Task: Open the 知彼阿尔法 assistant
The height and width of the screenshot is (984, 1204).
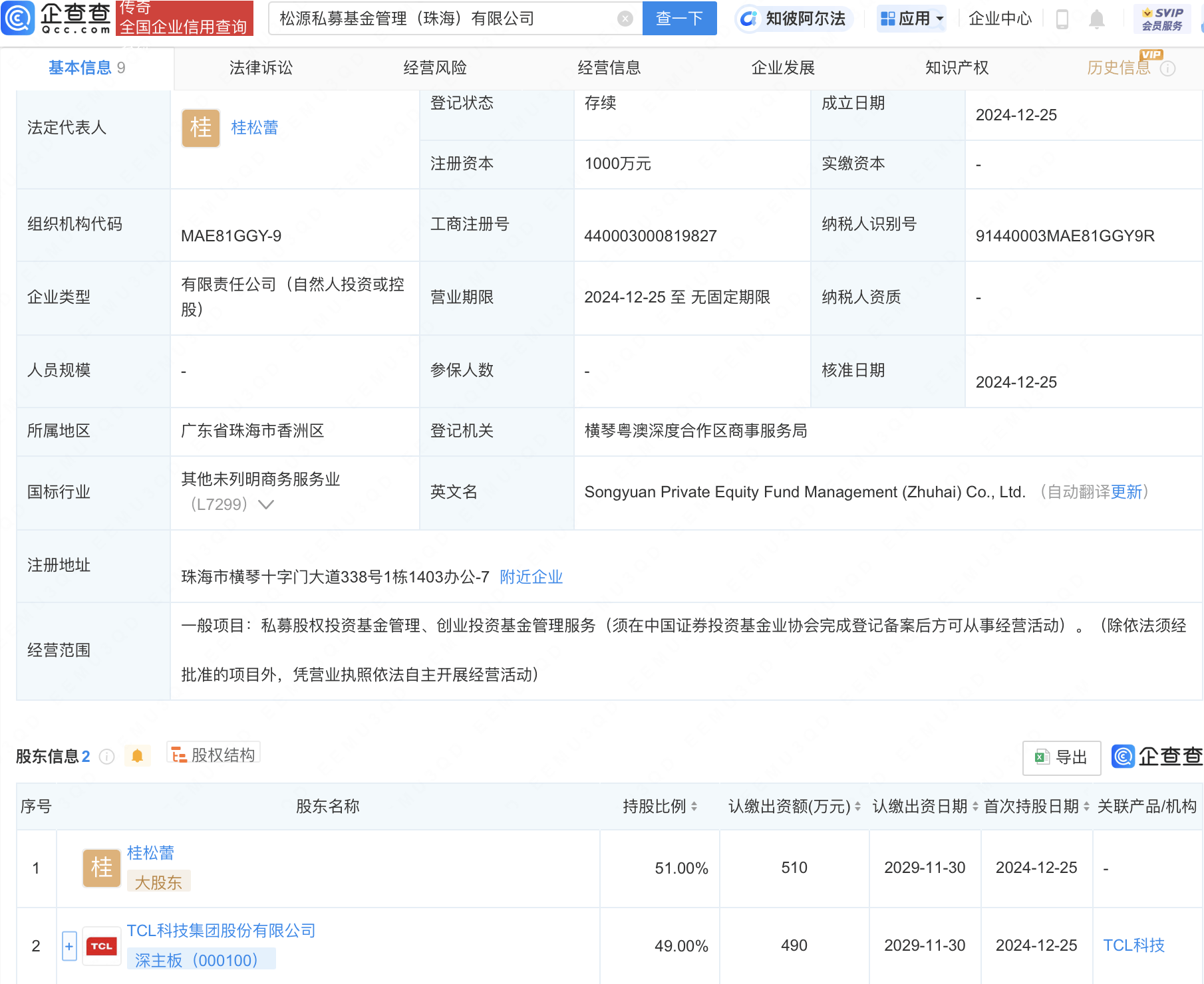Action: click(794, 19)
